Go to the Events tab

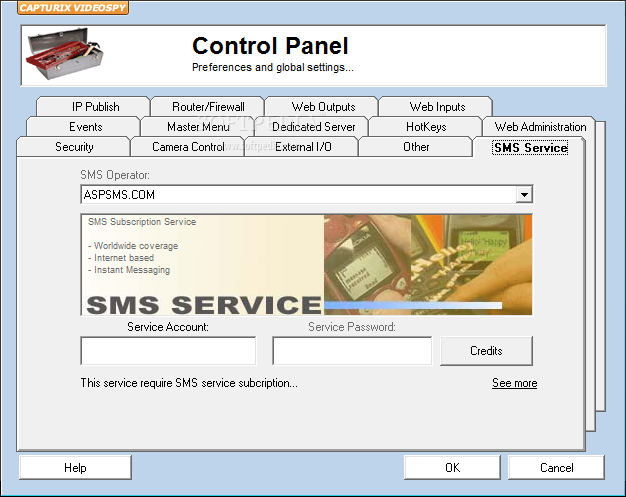85,127
